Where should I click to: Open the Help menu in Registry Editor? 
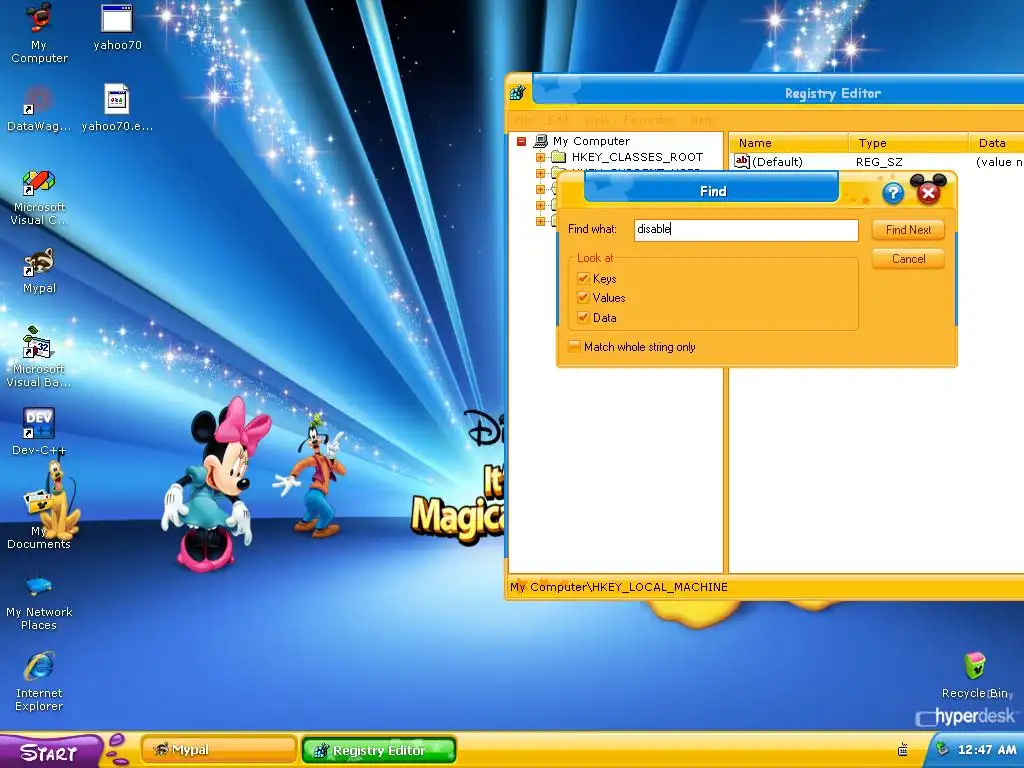click(702, 120)
